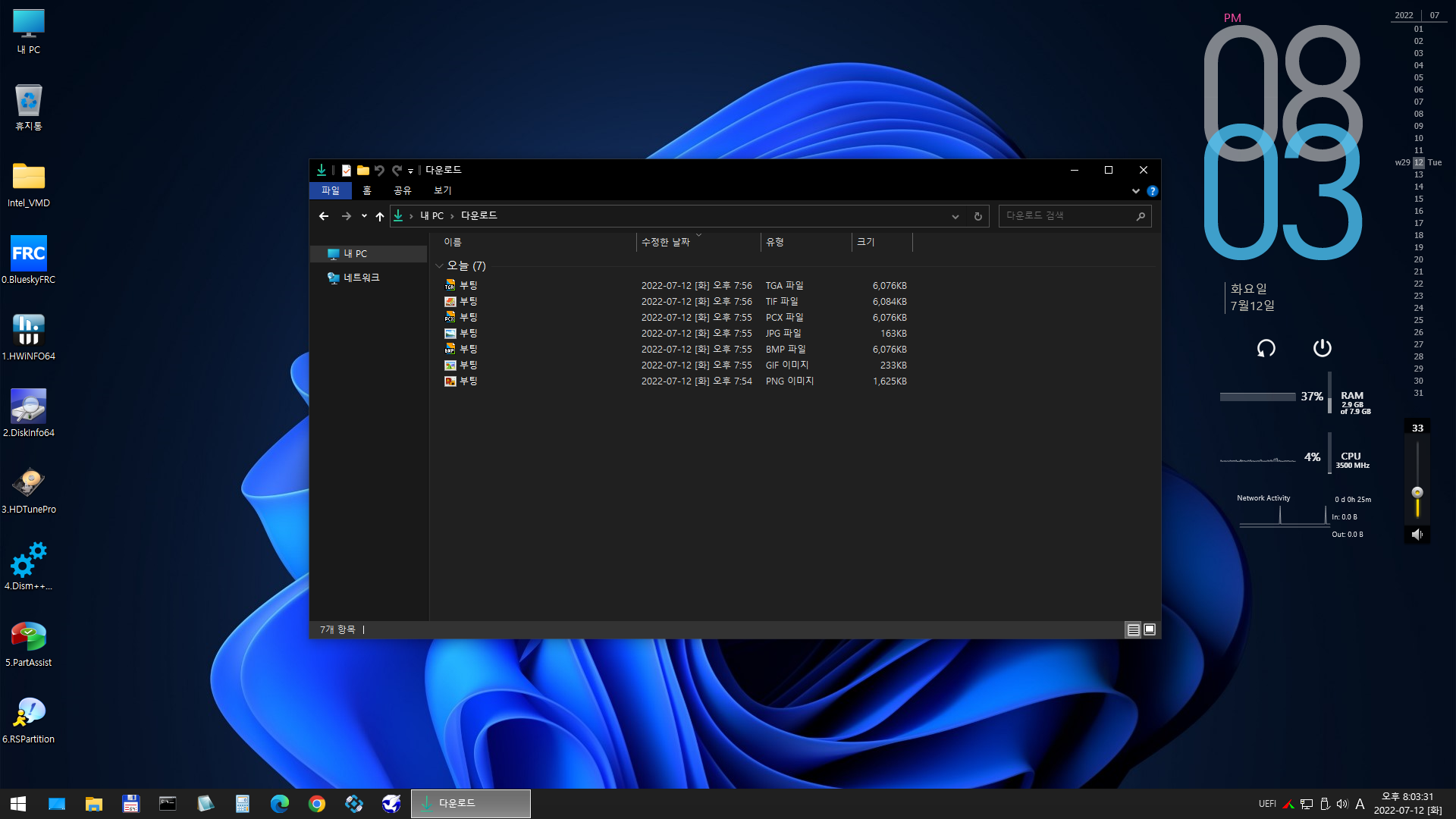Mute sound via speaker widget icon
The width and height of the screenshot is (1456, 819).
point(1417,535)
